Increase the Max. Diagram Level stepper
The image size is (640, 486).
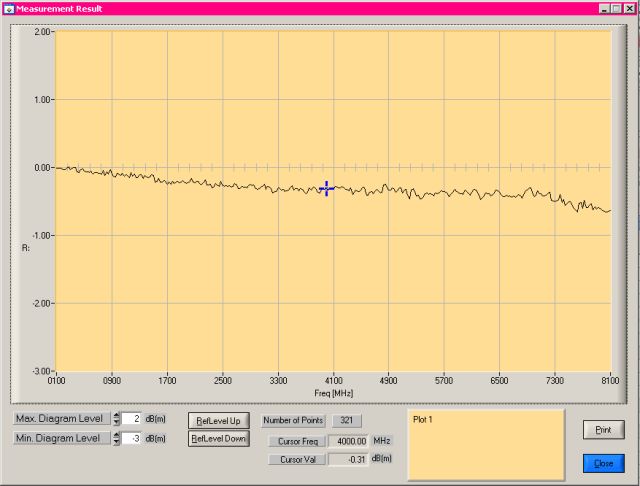point(116,415)
